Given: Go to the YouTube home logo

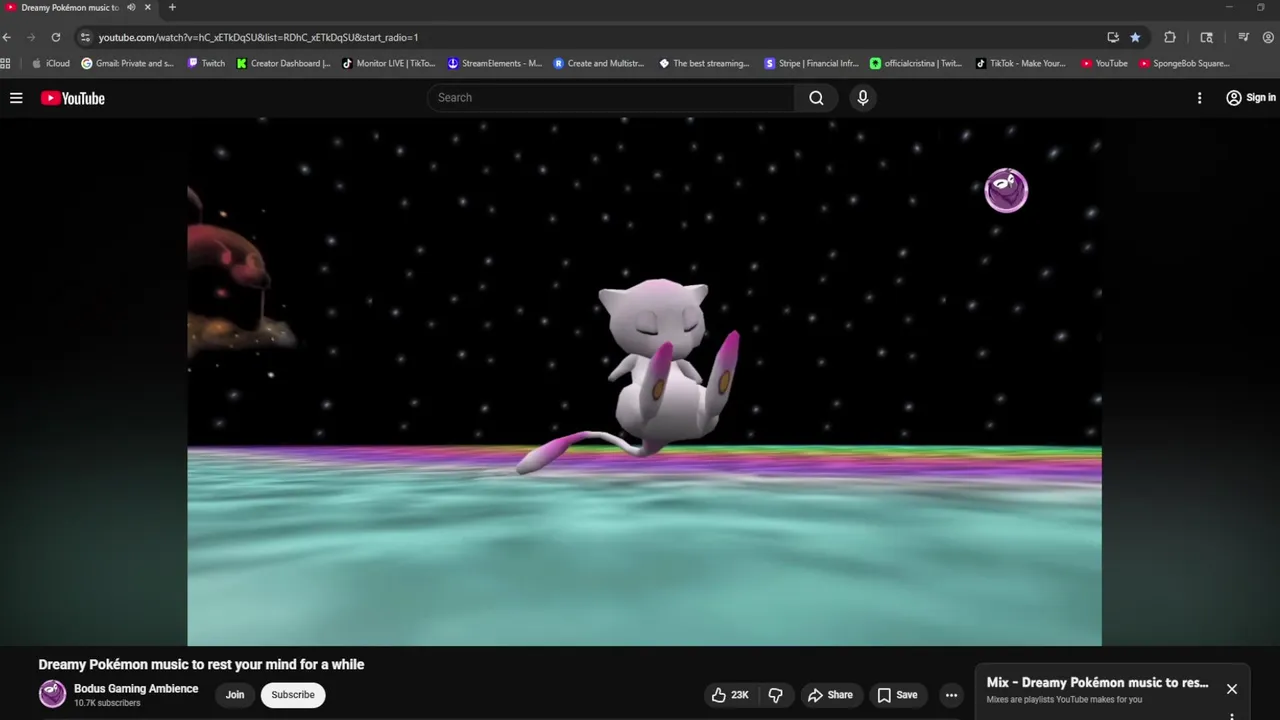Looking at the screenshot, I should pyautogui.click(x=73, y=98).
